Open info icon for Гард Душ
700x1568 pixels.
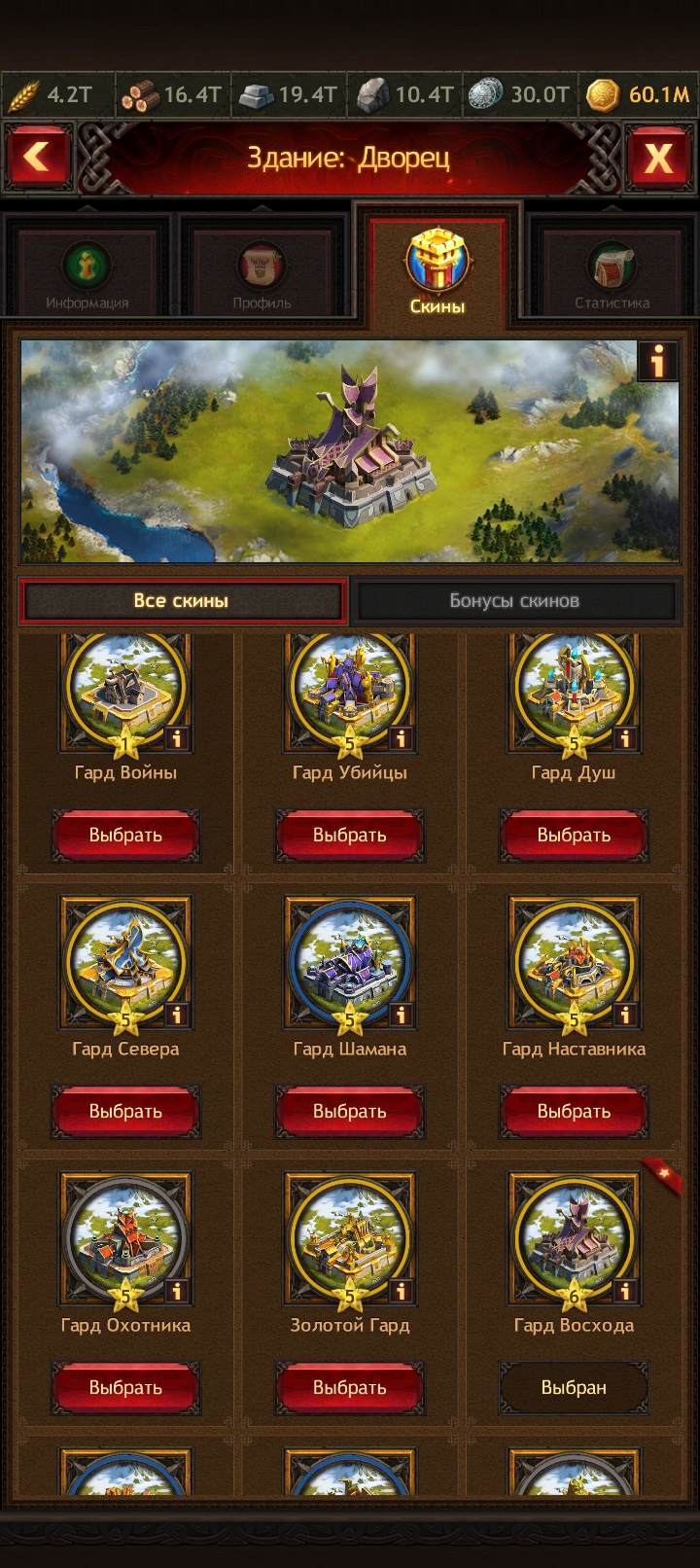pos(624,738)
